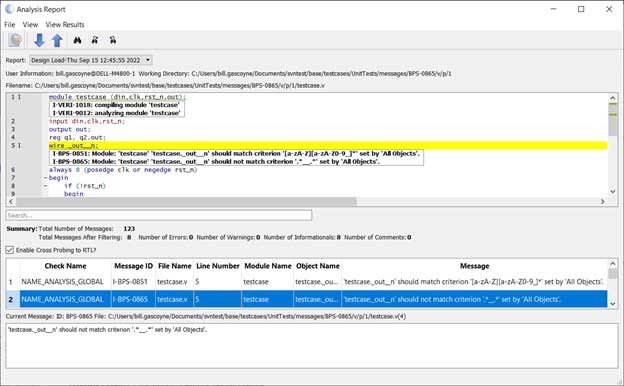624x386 pixels.
Task: Click the first toolbar report icon
Action: 15,40
